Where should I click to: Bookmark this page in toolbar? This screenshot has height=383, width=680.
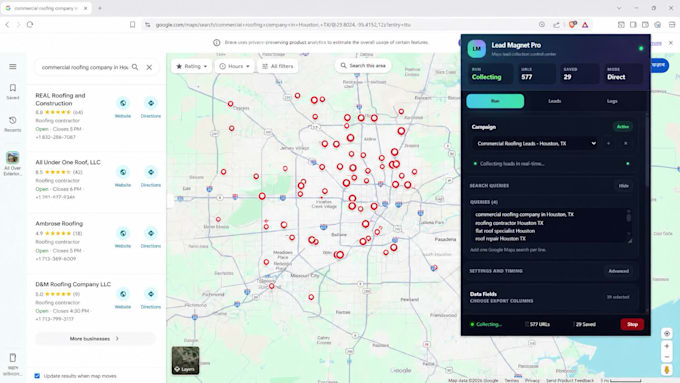click(x=132, y=25)
